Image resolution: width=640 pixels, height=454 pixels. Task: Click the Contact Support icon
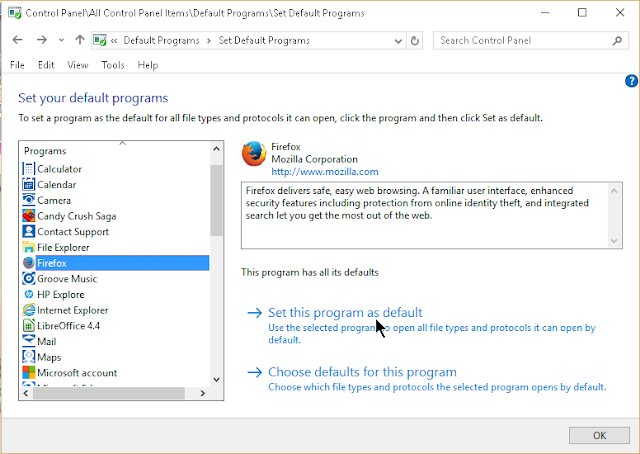[x=29, y=231]
